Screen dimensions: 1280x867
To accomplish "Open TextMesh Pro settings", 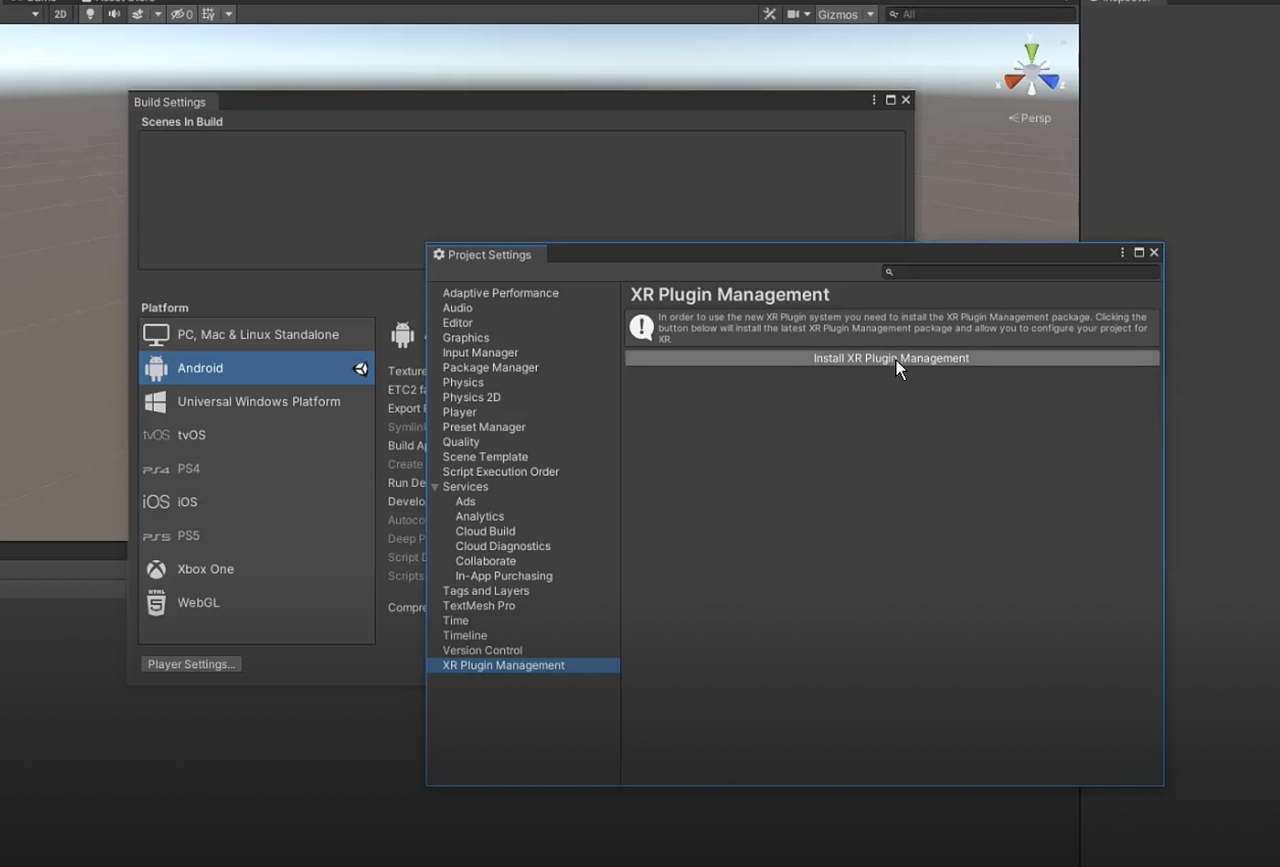I will (x=479, y=606).
